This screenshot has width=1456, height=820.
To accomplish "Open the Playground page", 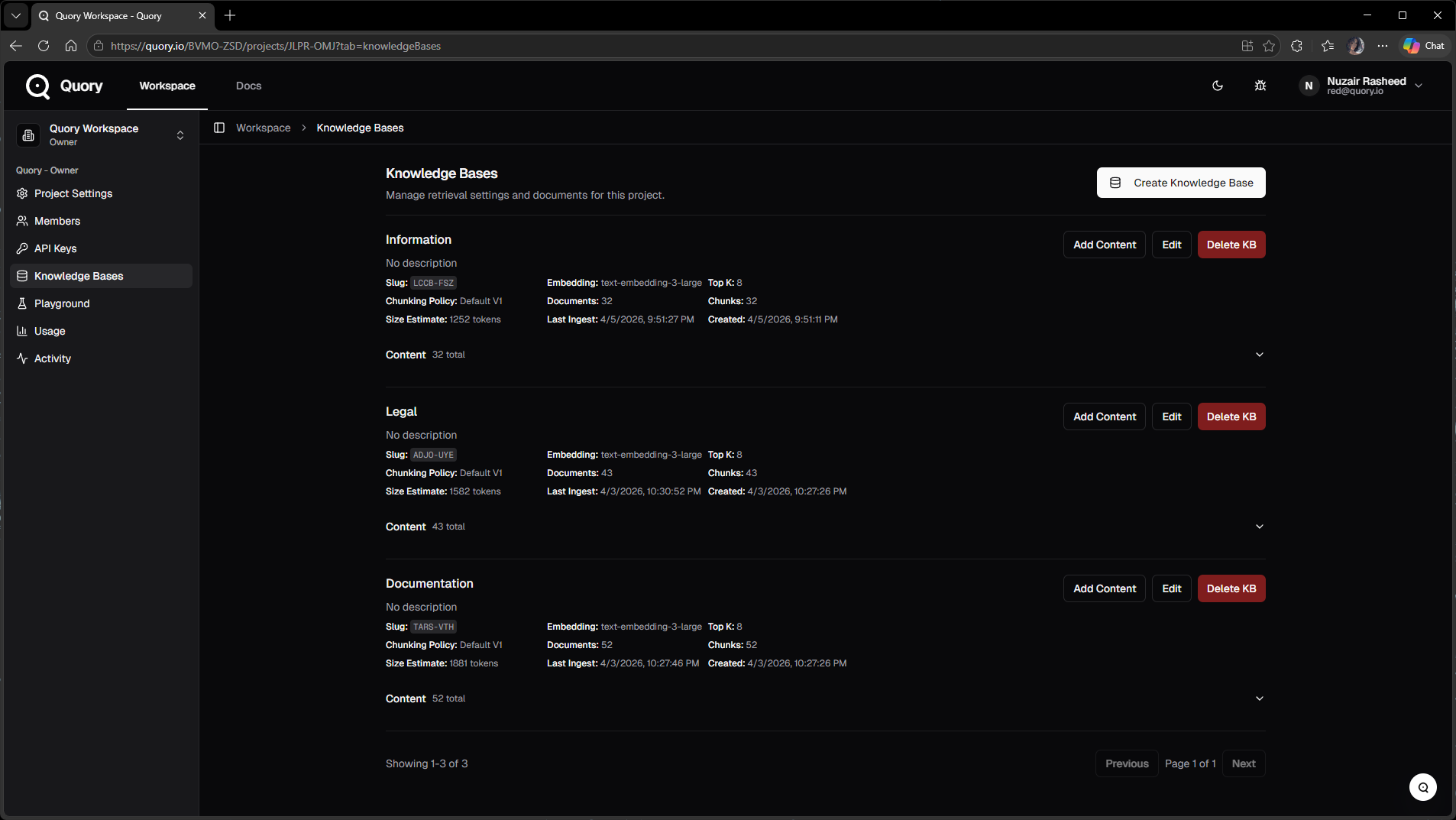I will pyautogui.click(x=101, y=303).
